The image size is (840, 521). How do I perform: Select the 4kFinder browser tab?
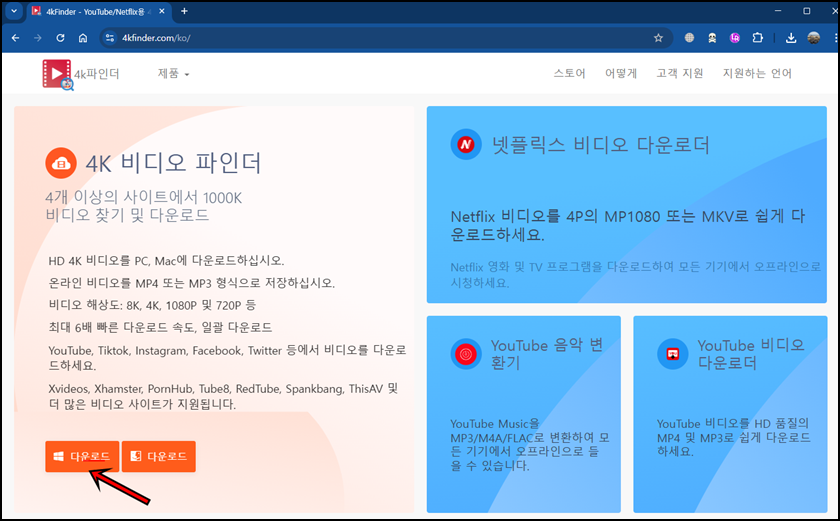98,11
